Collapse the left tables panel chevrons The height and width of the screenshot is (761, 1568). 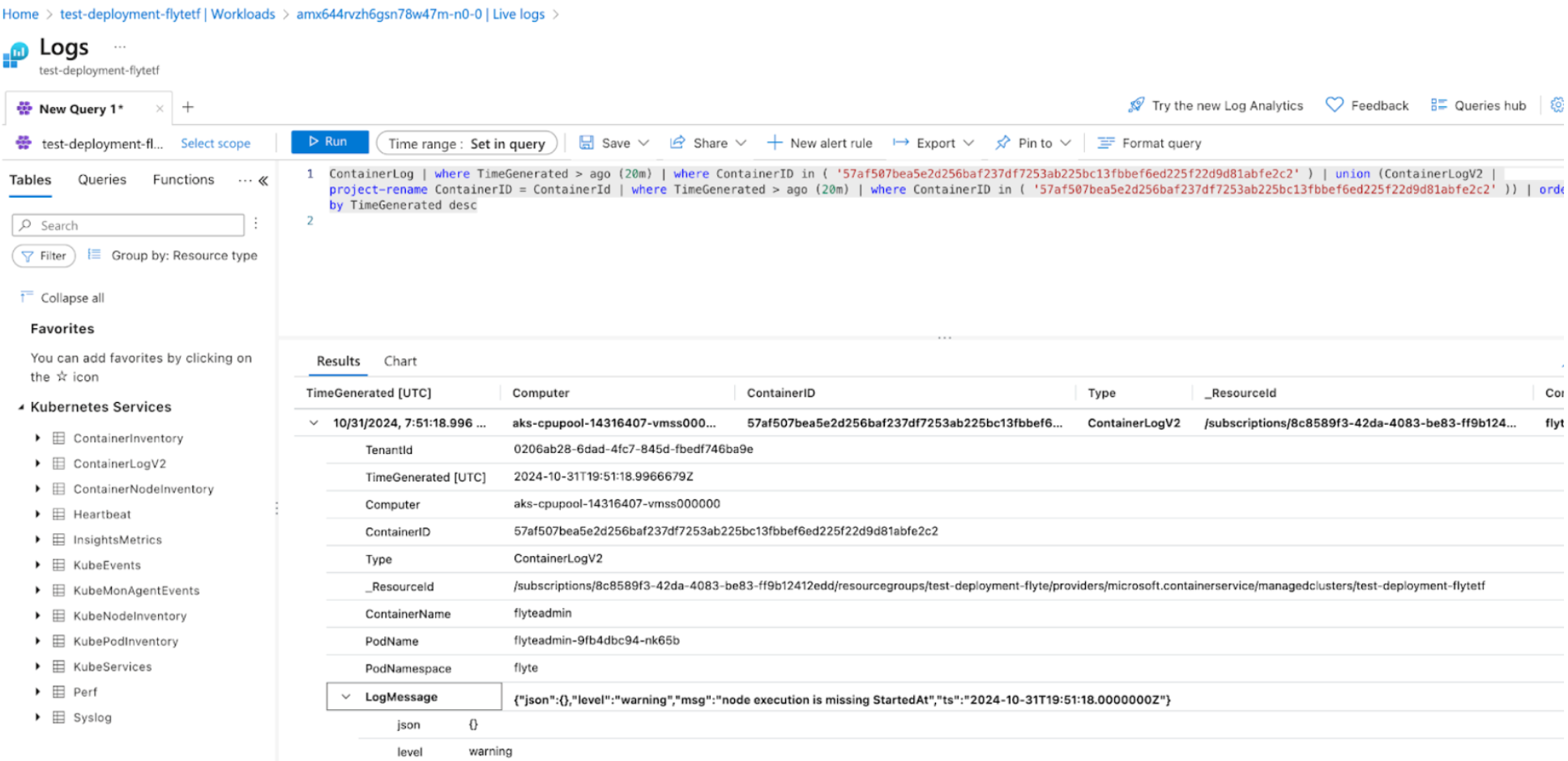coord(263,181)
